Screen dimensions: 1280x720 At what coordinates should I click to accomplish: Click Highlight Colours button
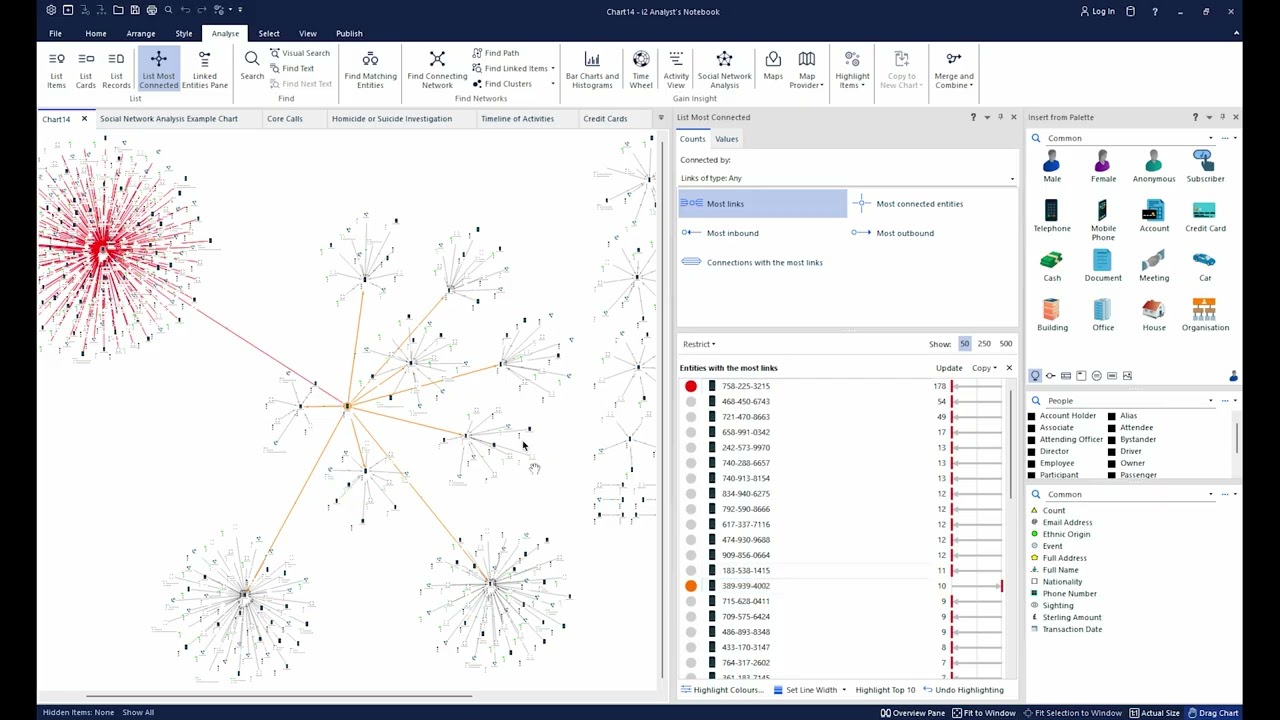pyautogui.click(x=722, y=690)
